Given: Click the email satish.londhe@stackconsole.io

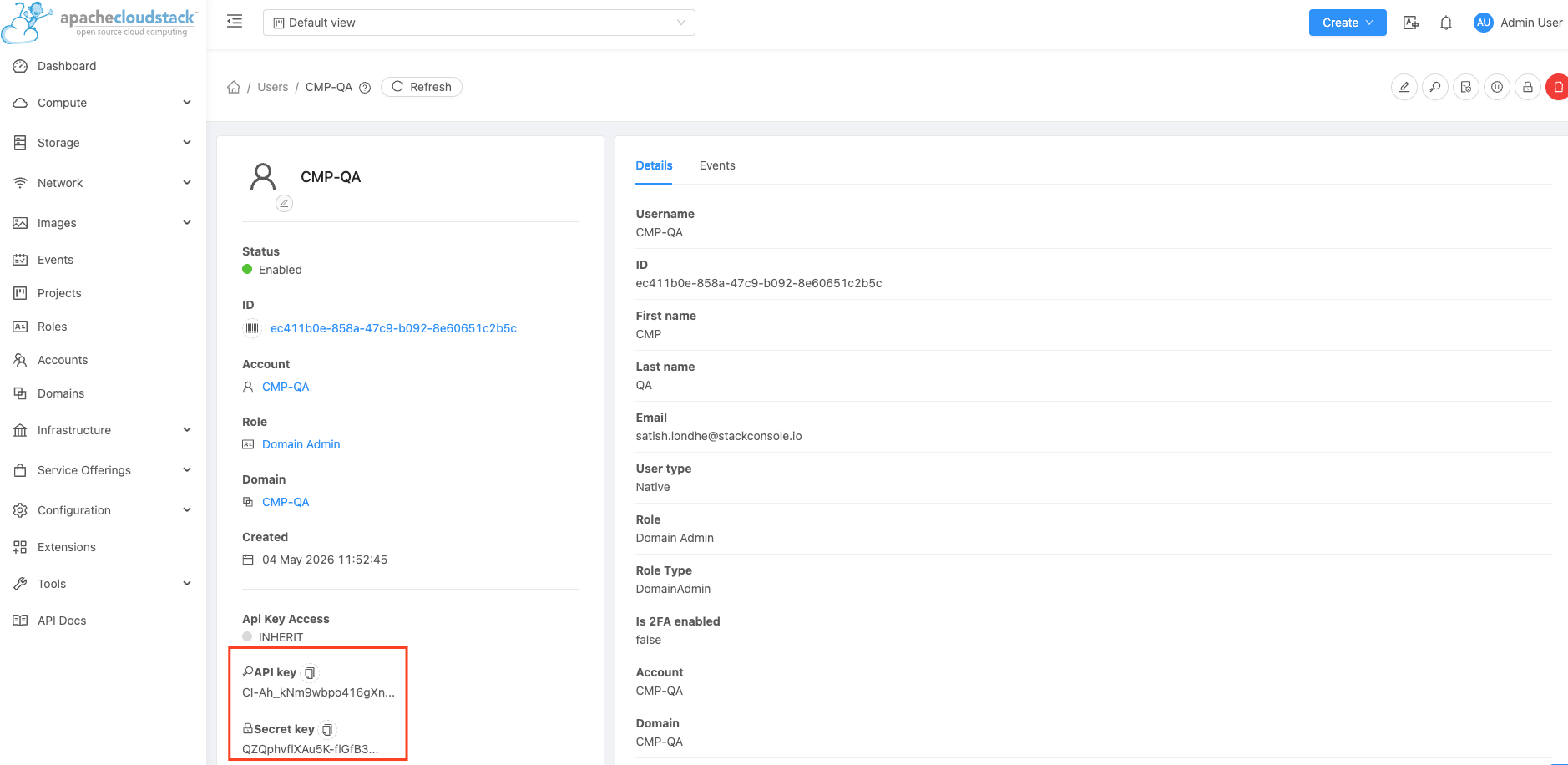Looking at the screenshot, I should 719,436.
